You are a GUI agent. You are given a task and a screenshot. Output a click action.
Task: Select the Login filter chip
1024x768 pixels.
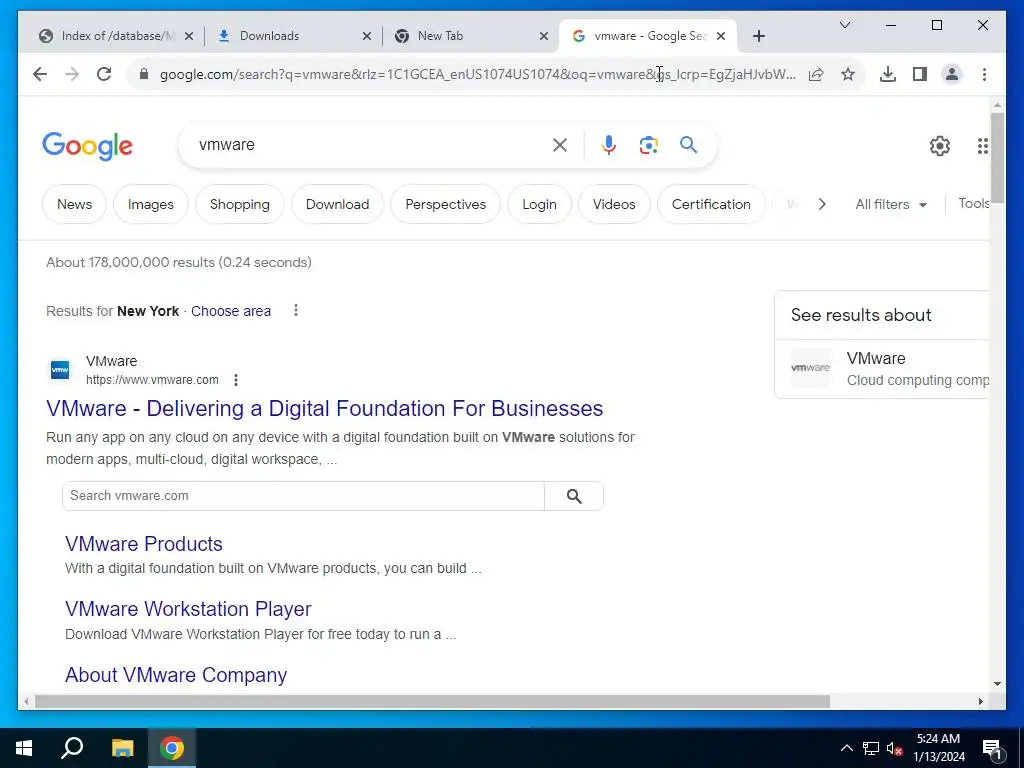(x=539, y=204)
